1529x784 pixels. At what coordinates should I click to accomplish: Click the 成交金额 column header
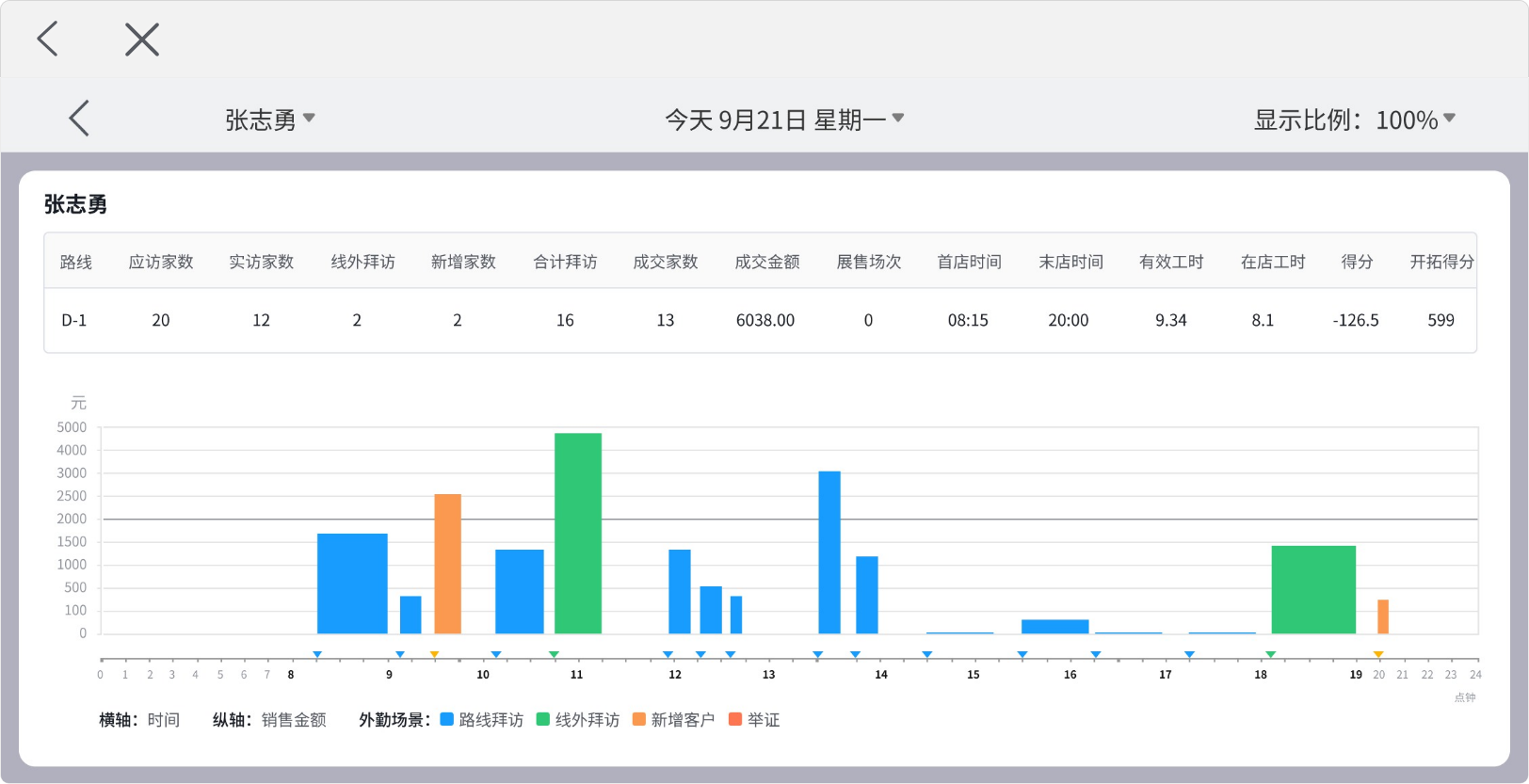click(x=767, y=262)
